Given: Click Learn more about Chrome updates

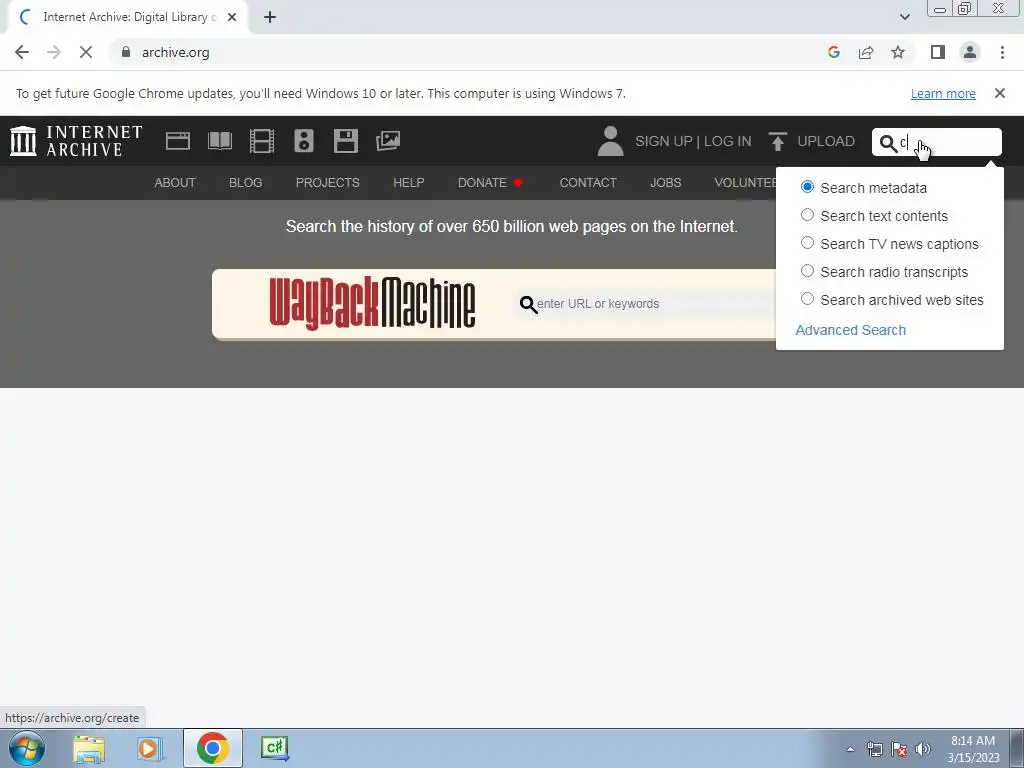Looking at the screenshot, I should click(x=943, y=93).
